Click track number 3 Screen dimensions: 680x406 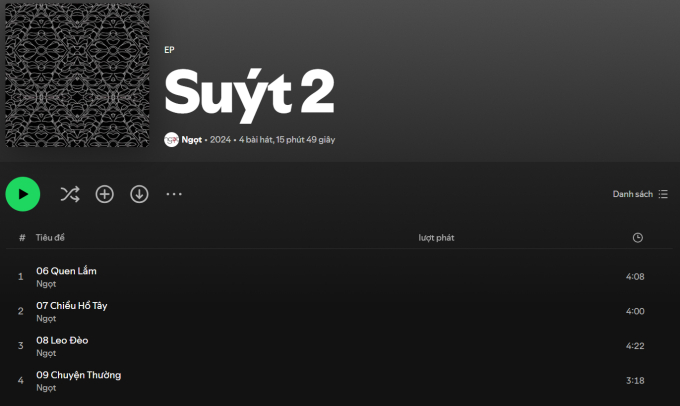pyautogui.click(x=20, y=346)
